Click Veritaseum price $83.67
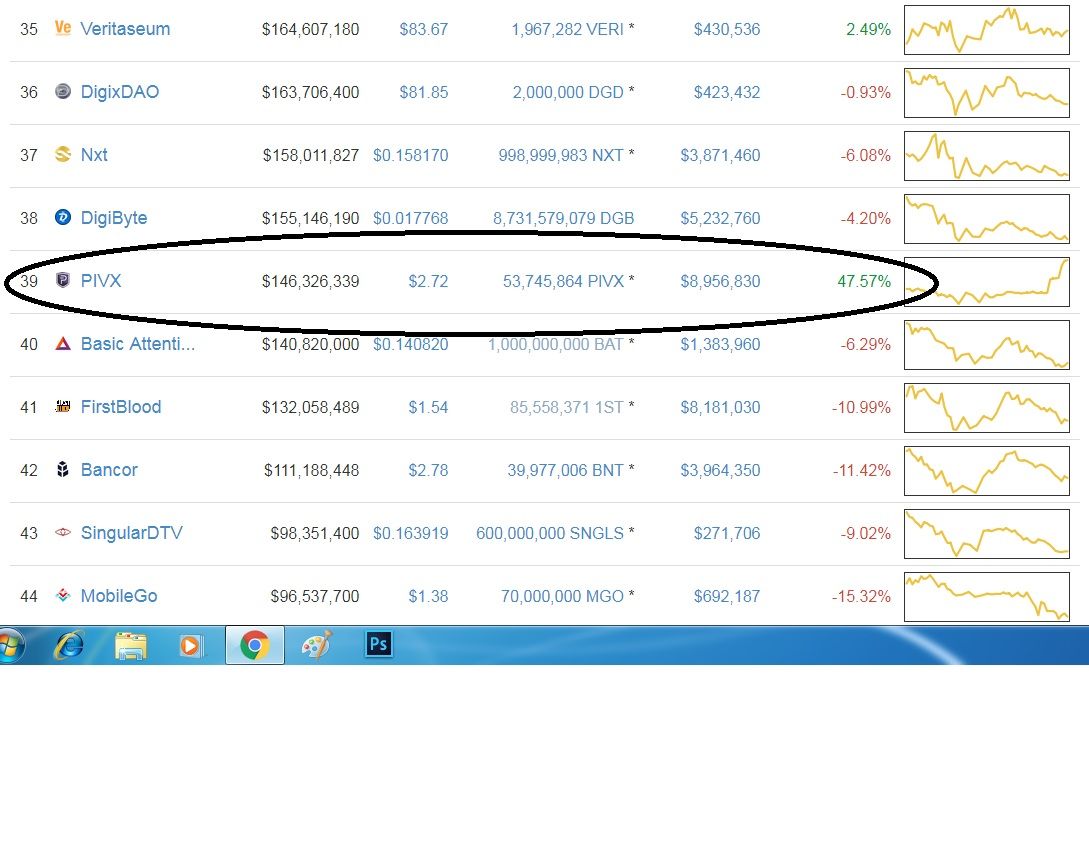This screenshot has height=855, width=1089. click(x=424, y=29)
